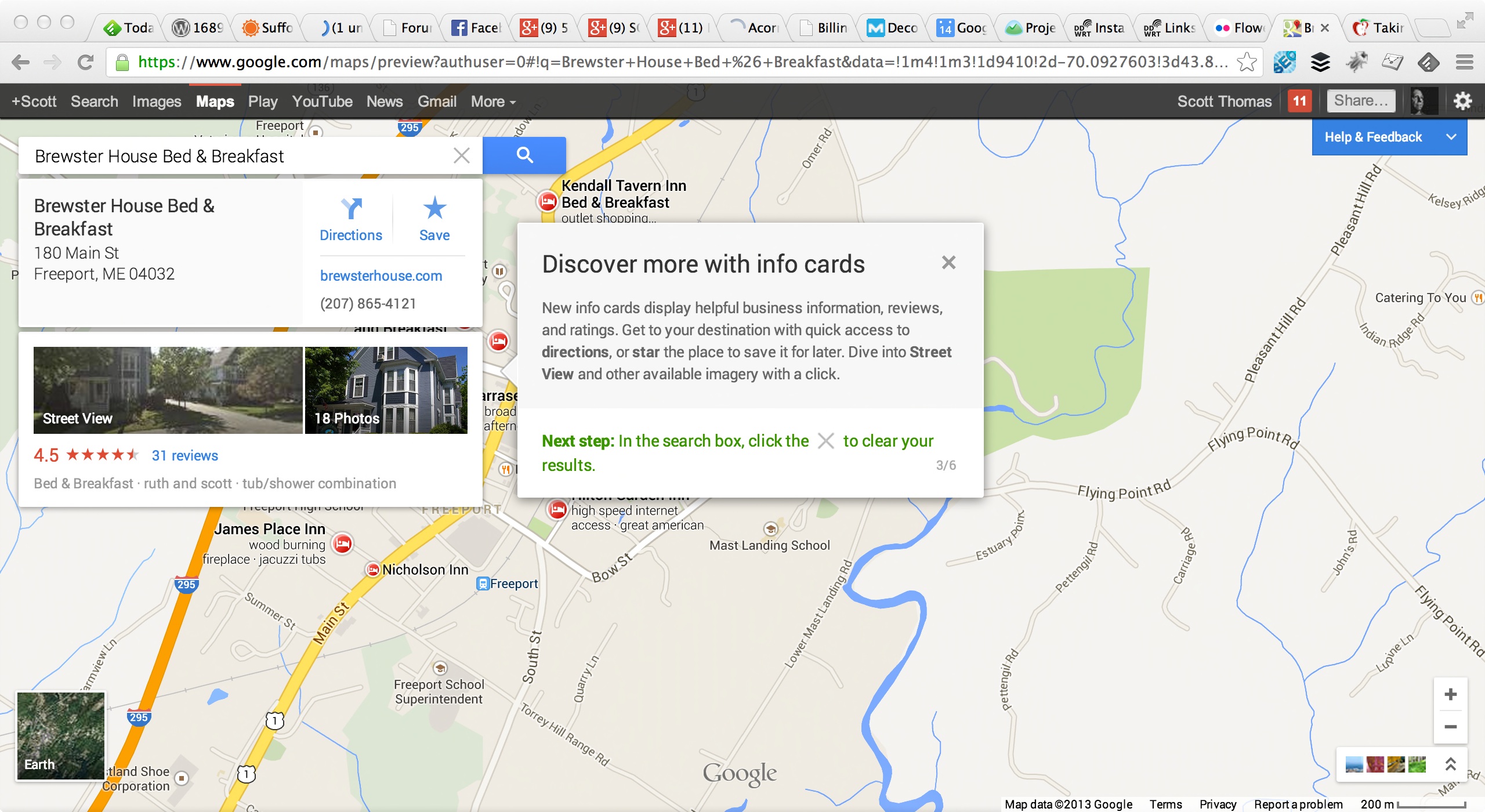Switch to the Facebook tab
The width and height of the screenshot is (1485, 812).
click(476, 27)
